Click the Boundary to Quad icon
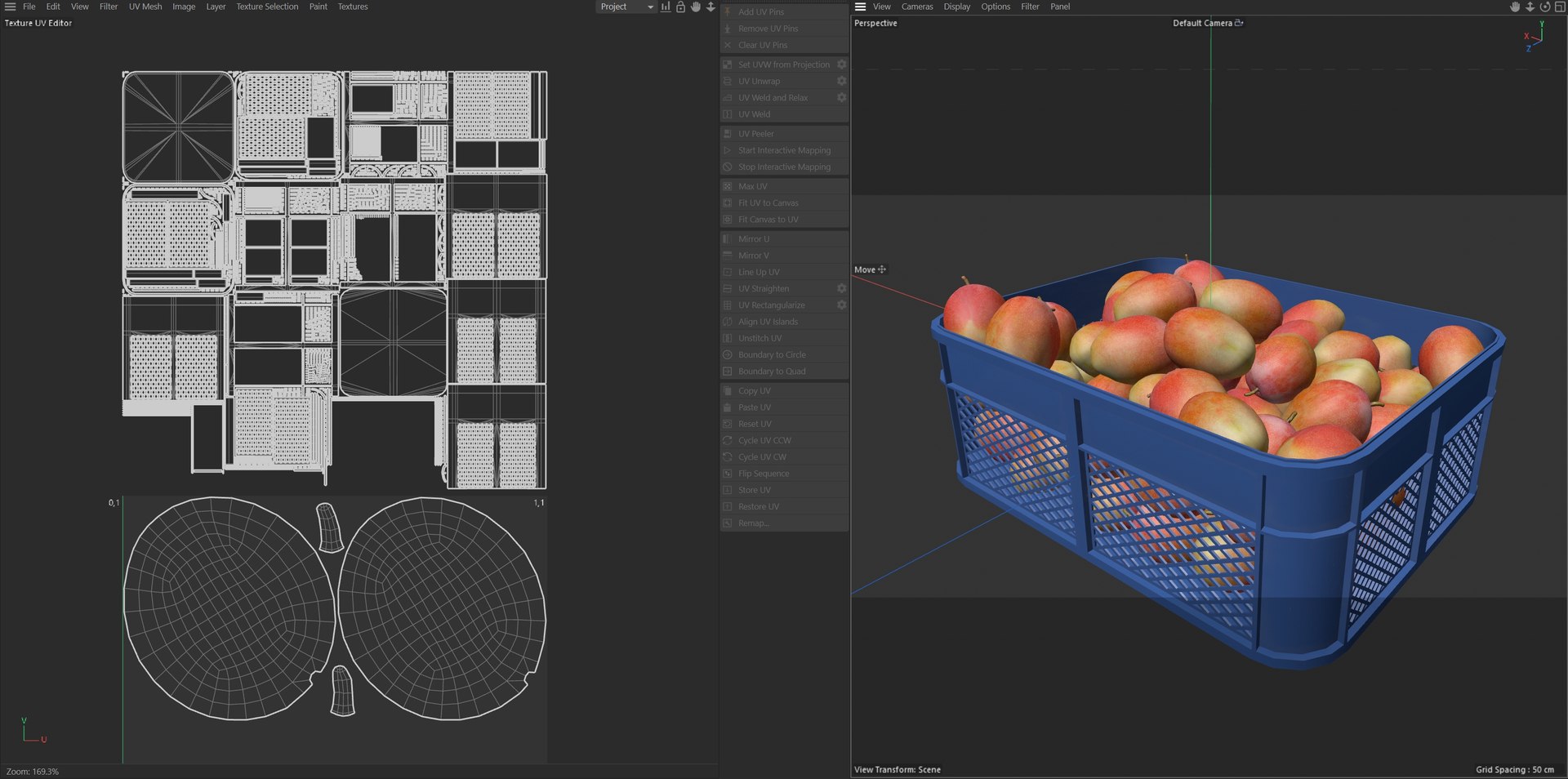The height and width of the screenshot is (779, 1568). point(728,372)
